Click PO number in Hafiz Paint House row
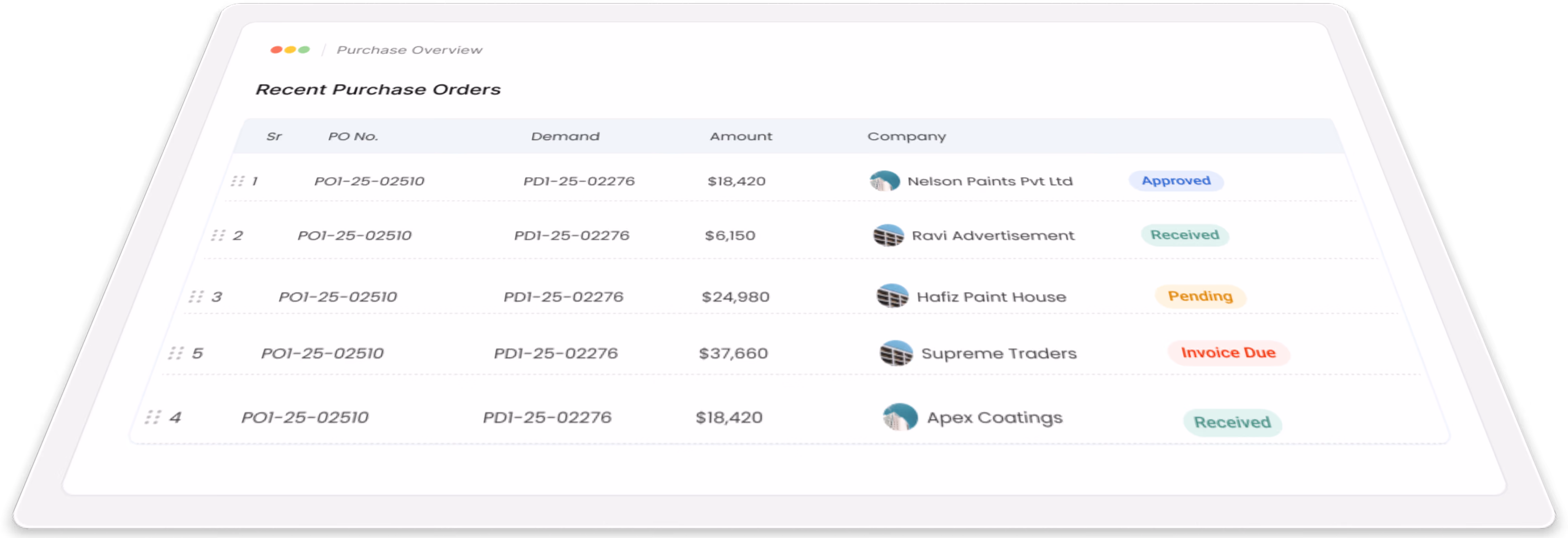Viewport: 1568px width, 538px height. [338, 297]
